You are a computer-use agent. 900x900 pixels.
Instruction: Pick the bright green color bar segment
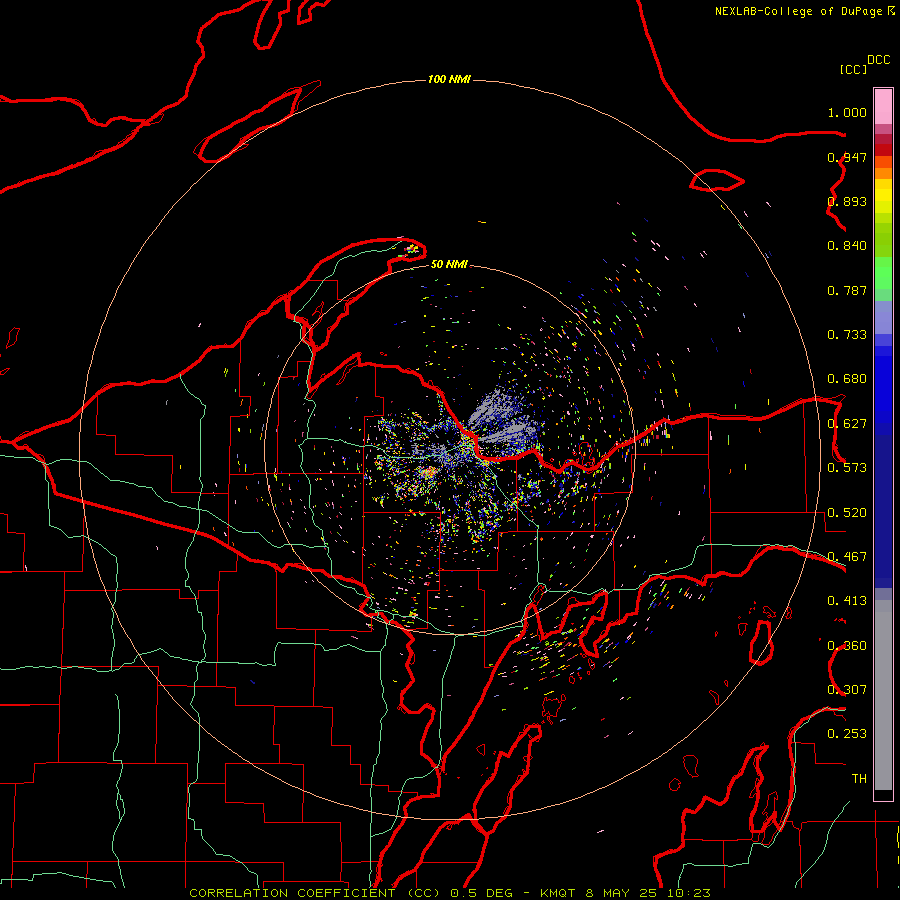(883, 273)
